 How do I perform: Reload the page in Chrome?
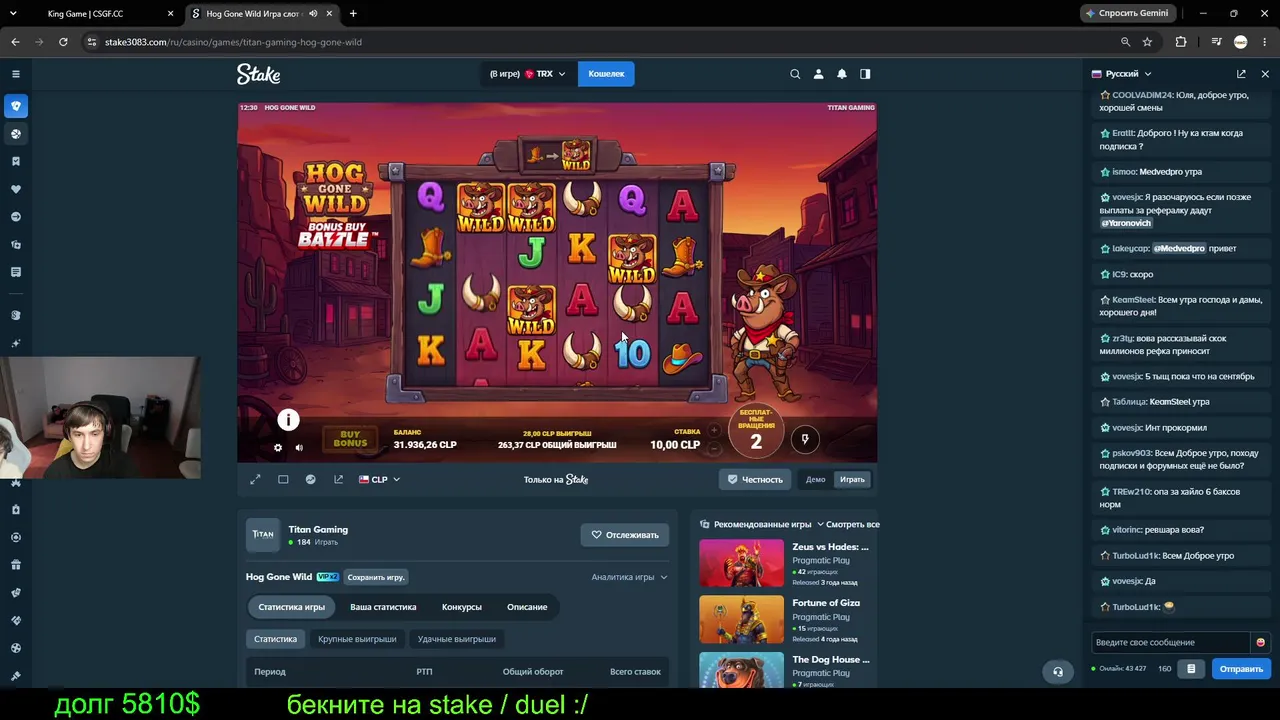(63, 42)
